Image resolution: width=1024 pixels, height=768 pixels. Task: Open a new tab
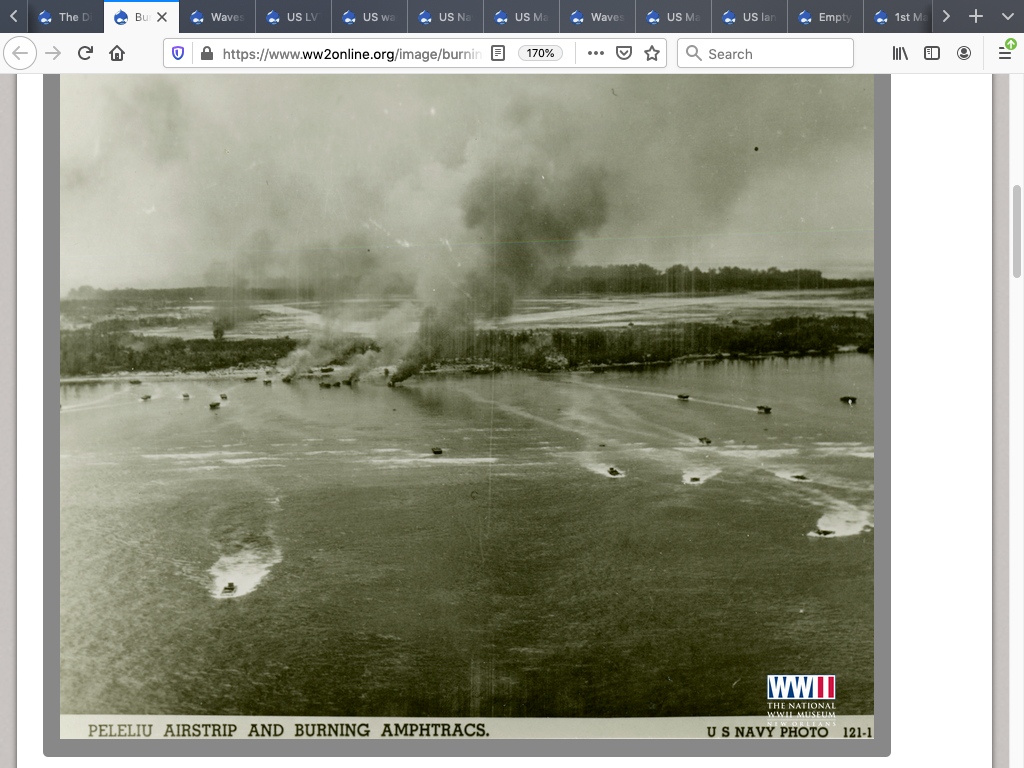tap(976, 17)
